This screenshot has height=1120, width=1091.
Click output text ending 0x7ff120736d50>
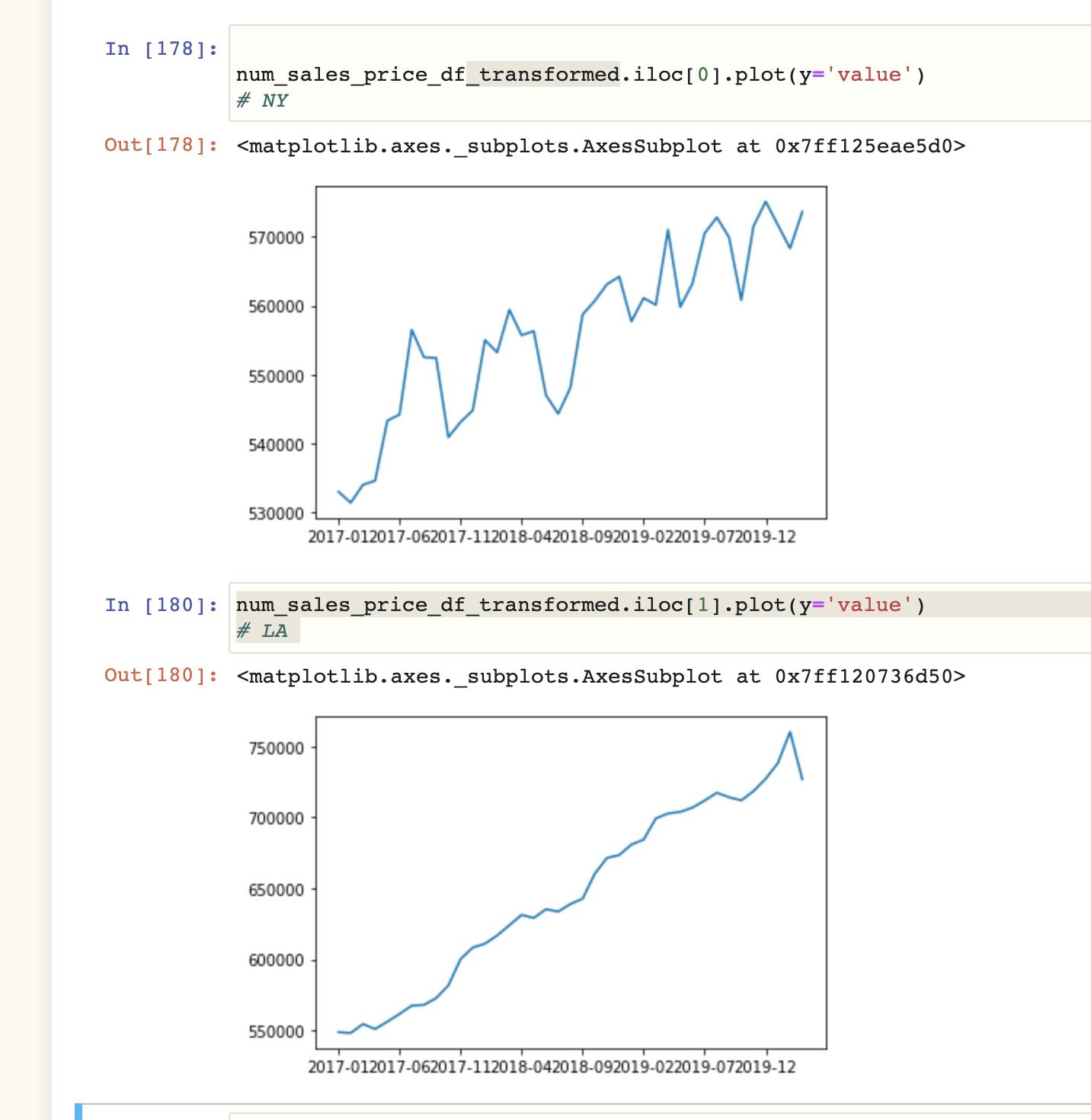(601, 676)
